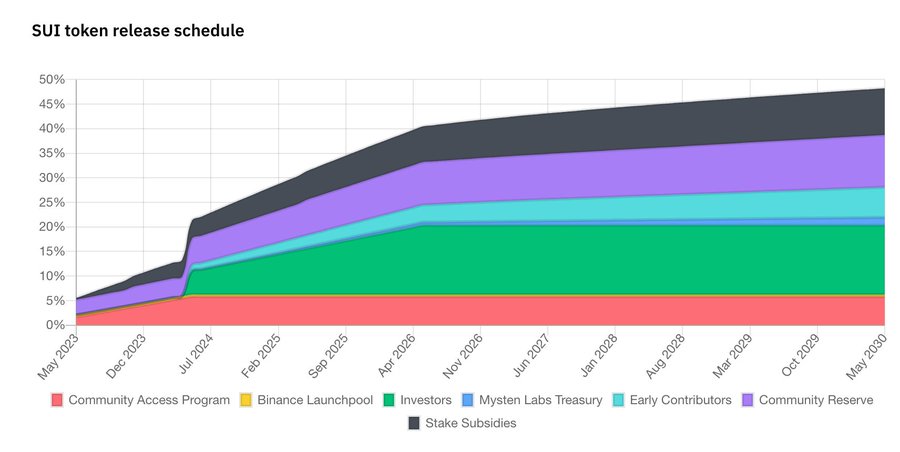This screenshot has height=452, width=900.
Task: Click the yellow Binance Launchpool legend swatch
Action: coord(246,400)
